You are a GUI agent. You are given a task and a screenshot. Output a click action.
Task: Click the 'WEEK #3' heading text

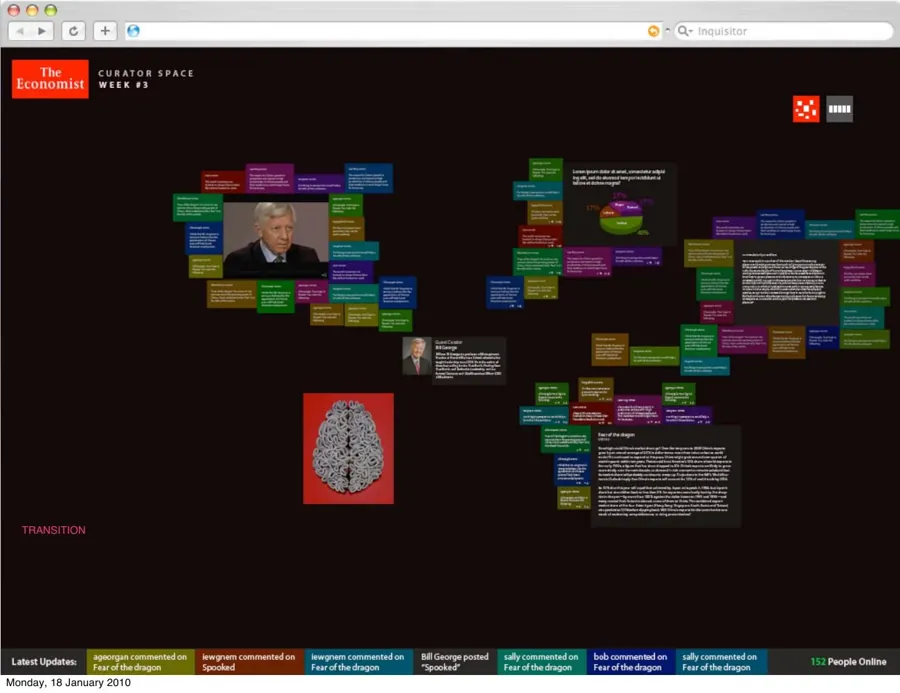[x=123, y=85]
